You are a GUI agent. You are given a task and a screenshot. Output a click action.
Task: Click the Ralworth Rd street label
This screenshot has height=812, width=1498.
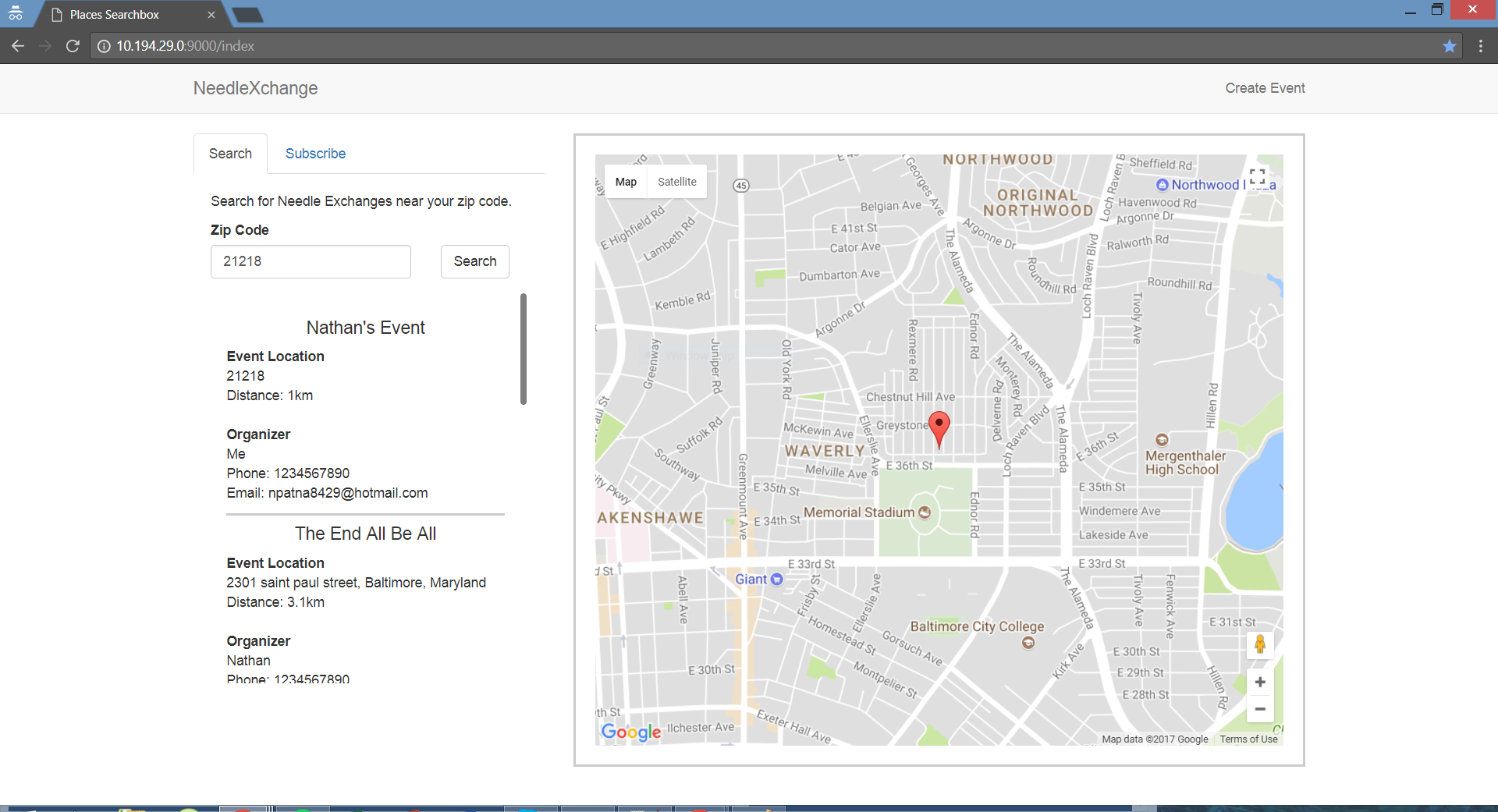1138,242
